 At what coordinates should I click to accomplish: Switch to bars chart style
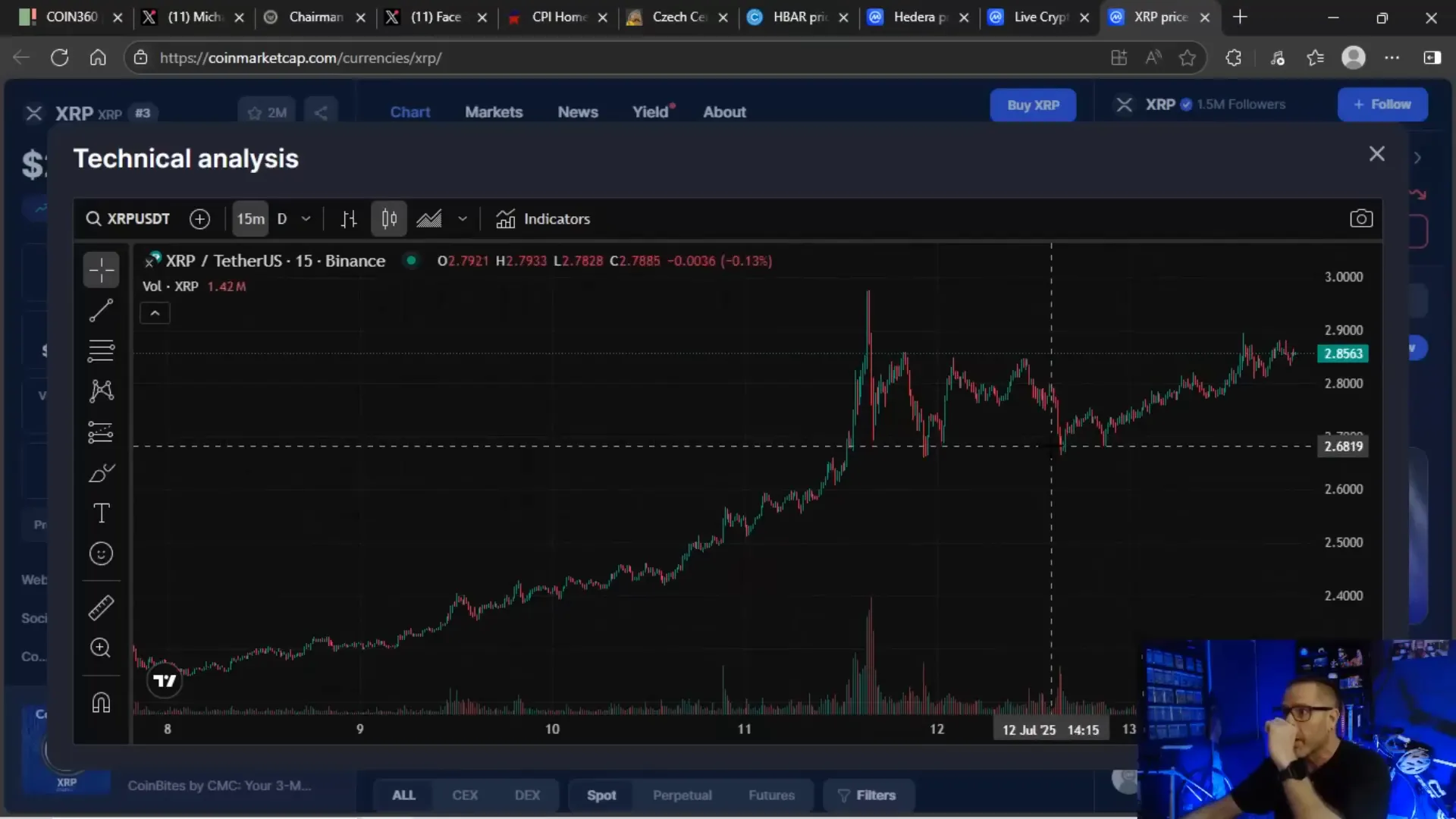[x=349, y=219]
